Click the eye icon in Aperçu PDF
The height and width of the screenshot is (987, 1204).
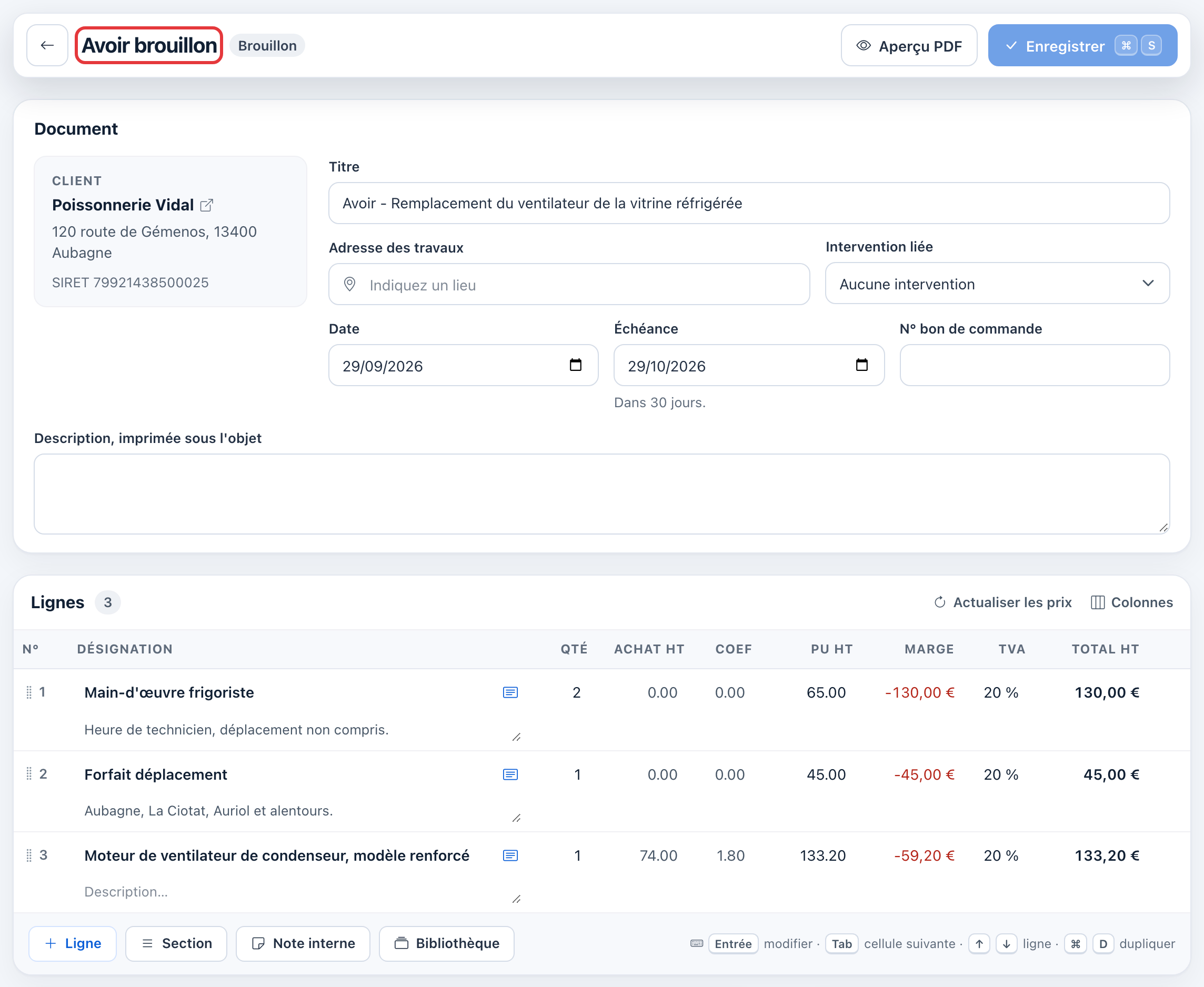[x=864, y=45]
